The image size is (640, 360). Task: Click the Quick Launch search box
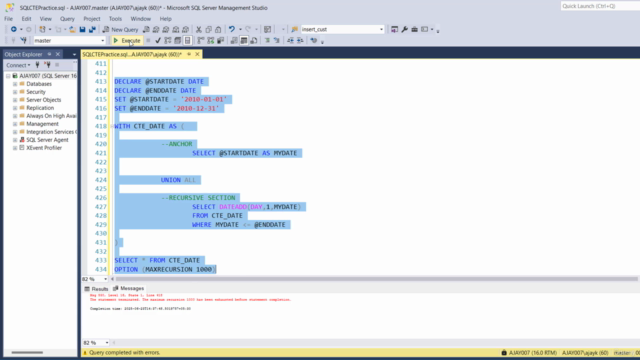coord(600,6)
